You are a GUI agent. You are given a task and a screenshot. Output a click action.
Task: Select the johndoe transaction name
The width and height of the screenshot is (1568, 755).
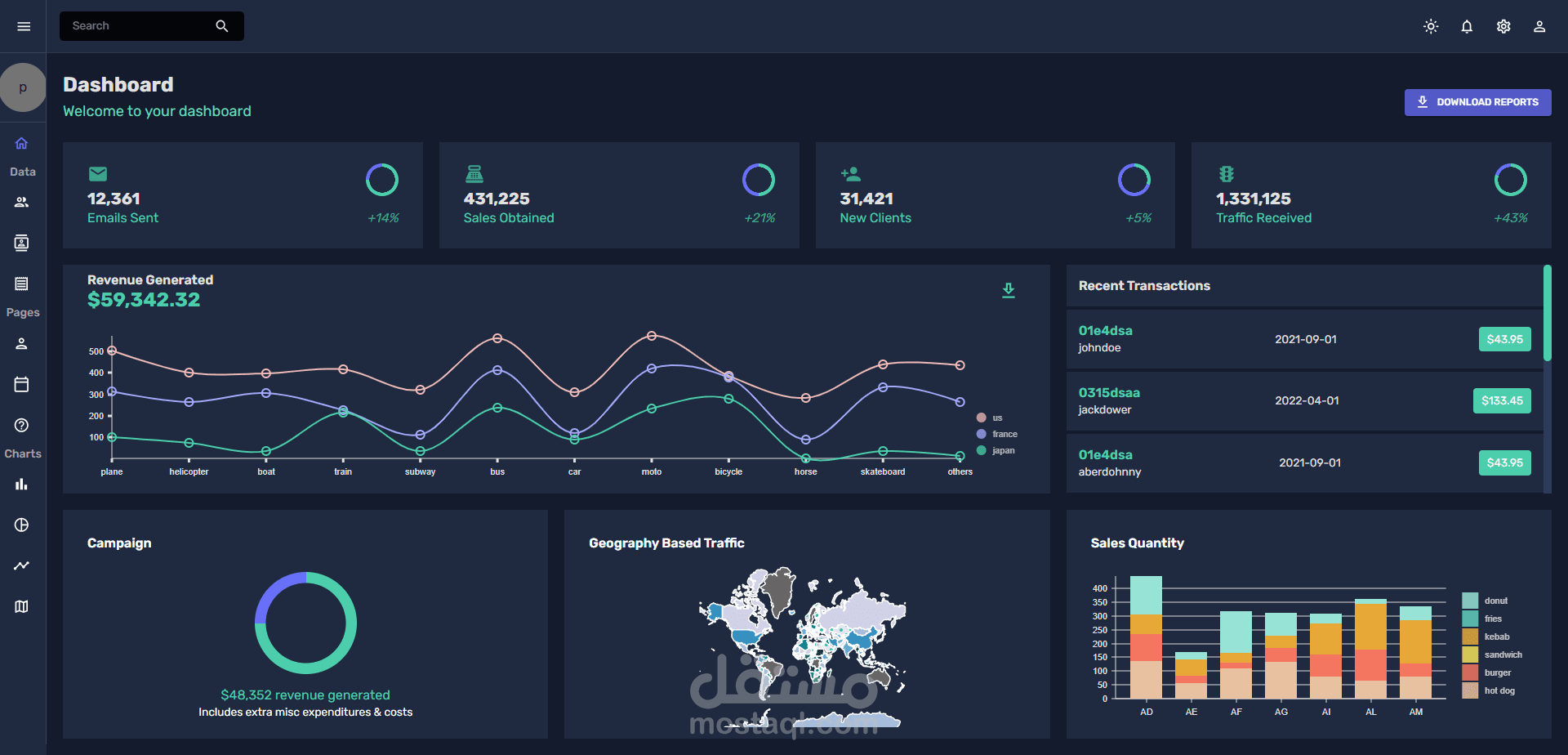[x=1099, y=348]
